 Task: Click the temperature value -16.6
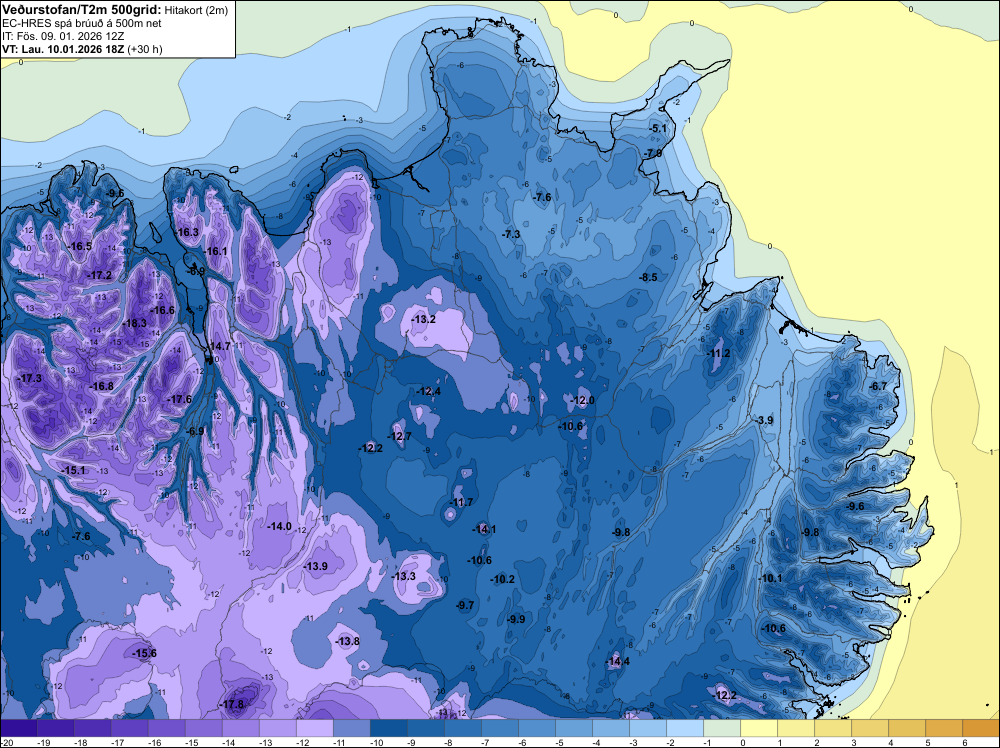(x=162, y=311)
